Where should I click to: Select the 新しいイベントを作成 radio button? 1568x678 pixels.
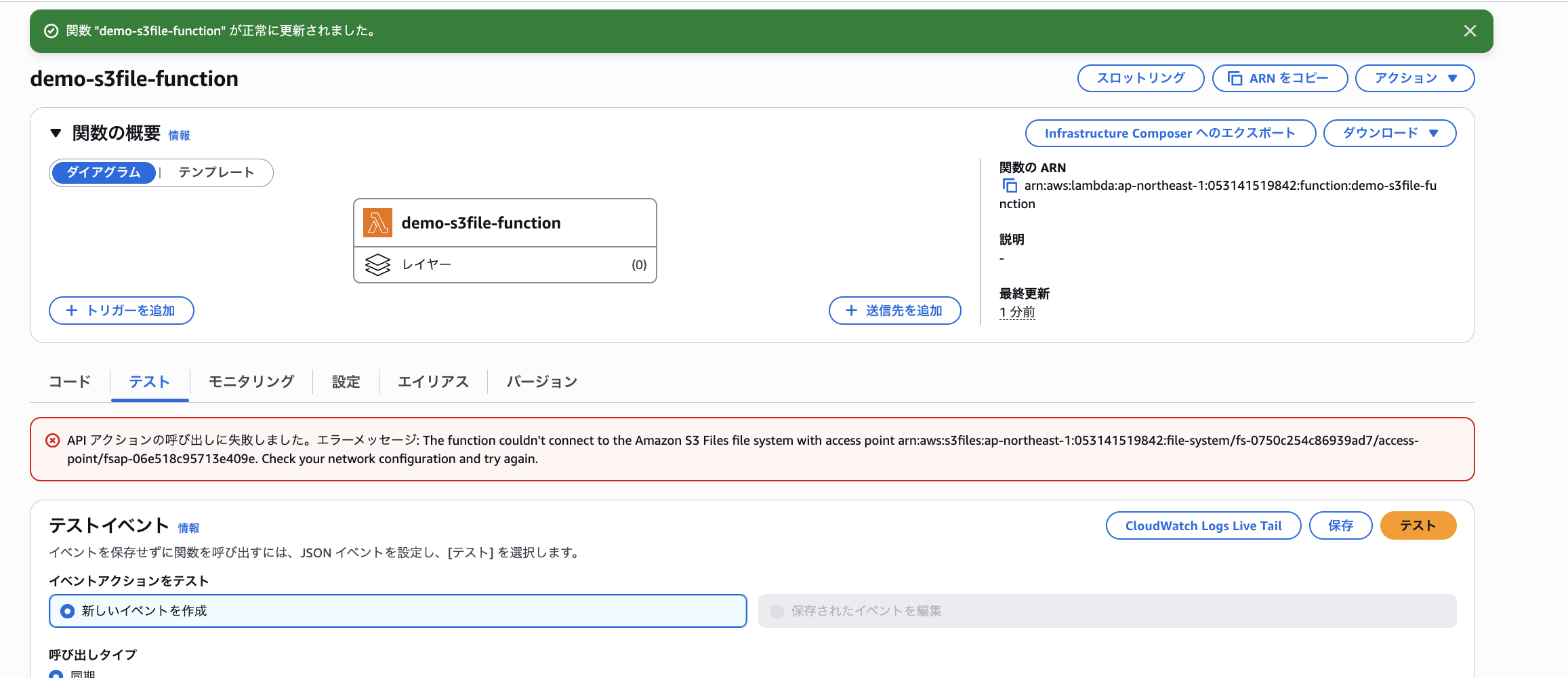point(66,610)
